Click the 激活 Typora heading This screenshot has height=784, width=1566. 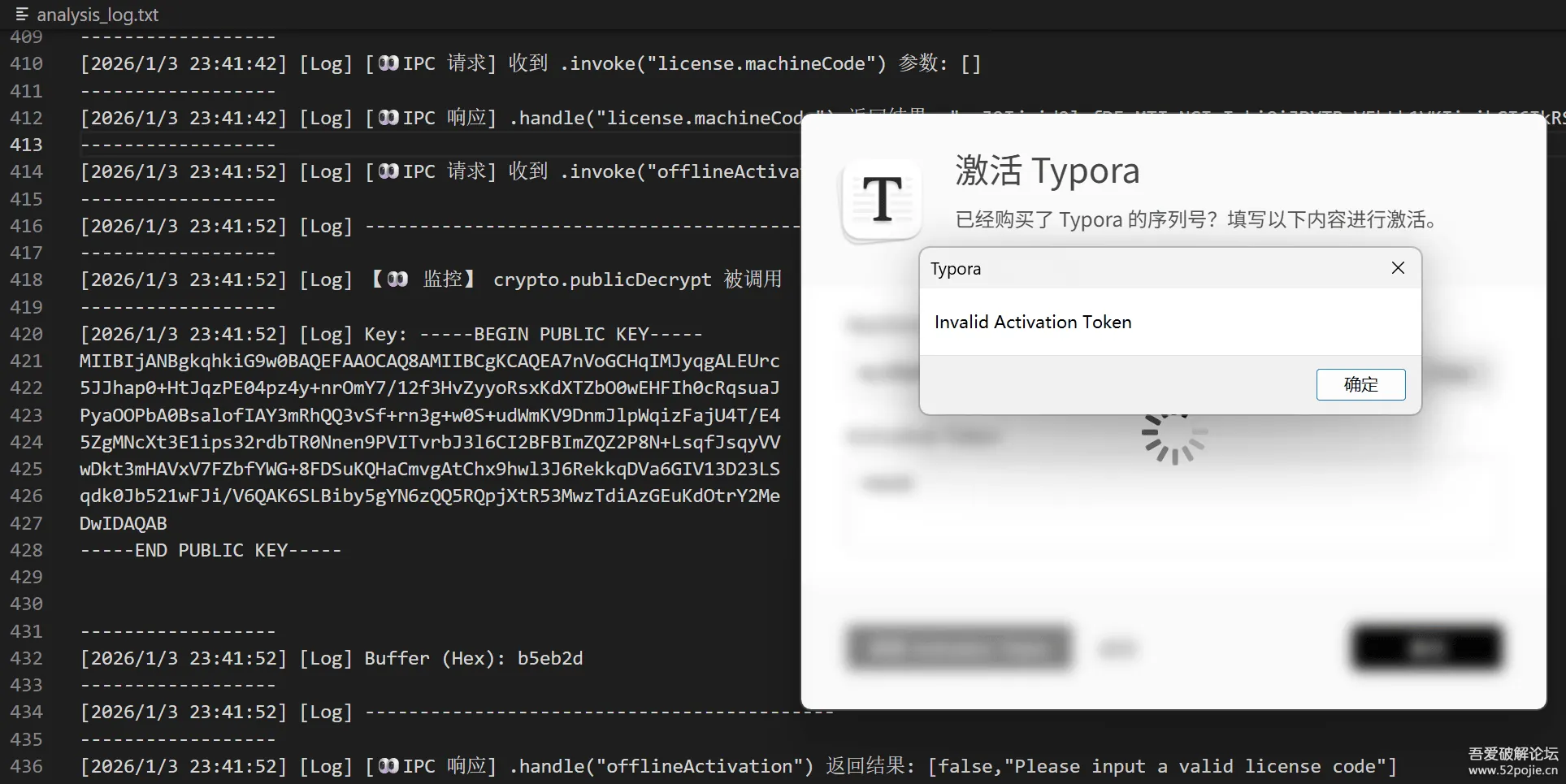pos(1048,171)
